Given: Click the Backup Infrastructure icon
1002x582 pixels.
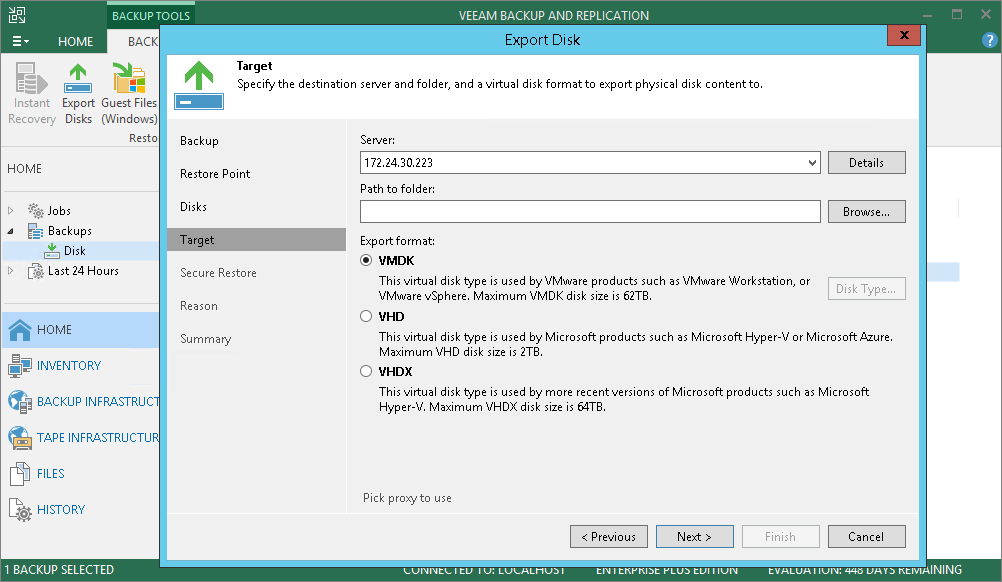Looking at the screenshot, I should pos(20,402).
